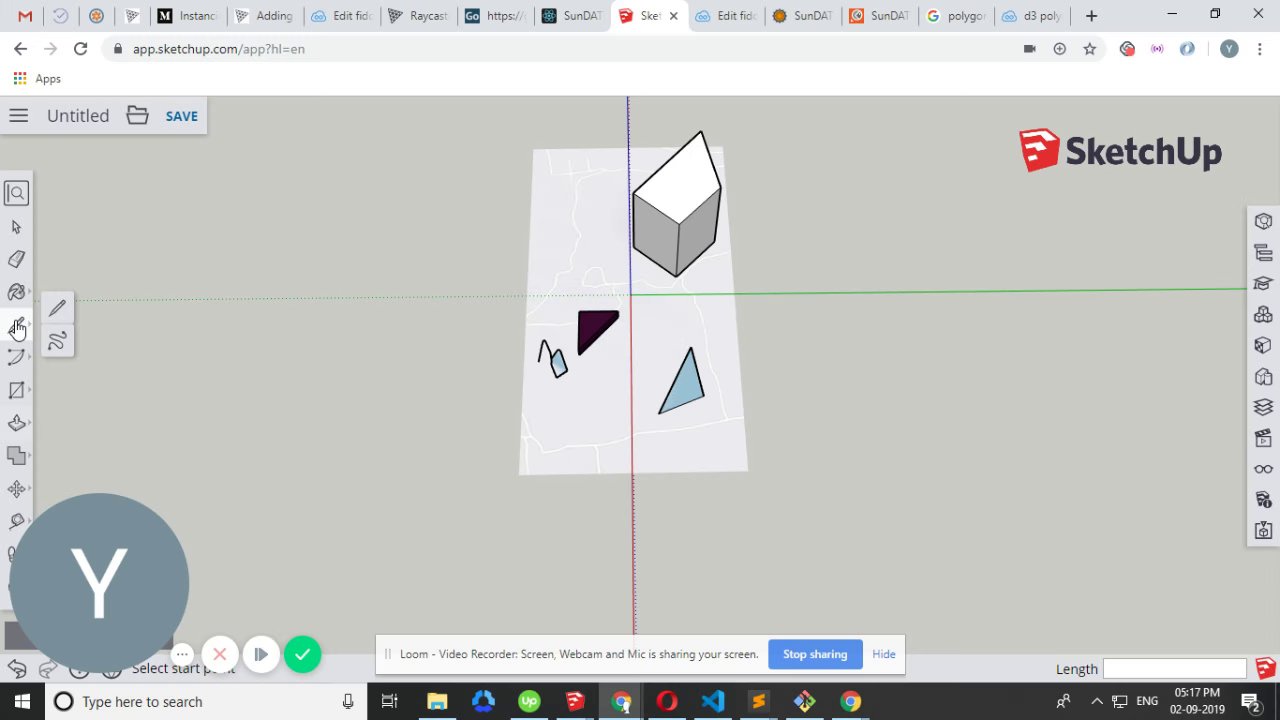This screenshot has width=1280, height=720.
Task: Open the Chrome three-dot menu
Action: click(x=1259, y=49)
